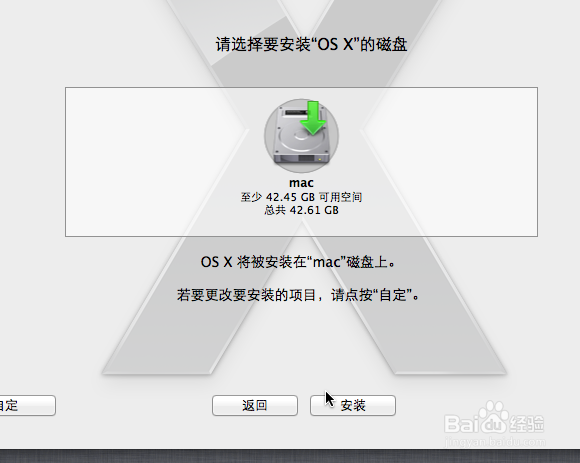Click the 总共 42.61 GB total size text
Image resolution: width=580 pixels, height=463 pixels.
(x=301, y=210)
